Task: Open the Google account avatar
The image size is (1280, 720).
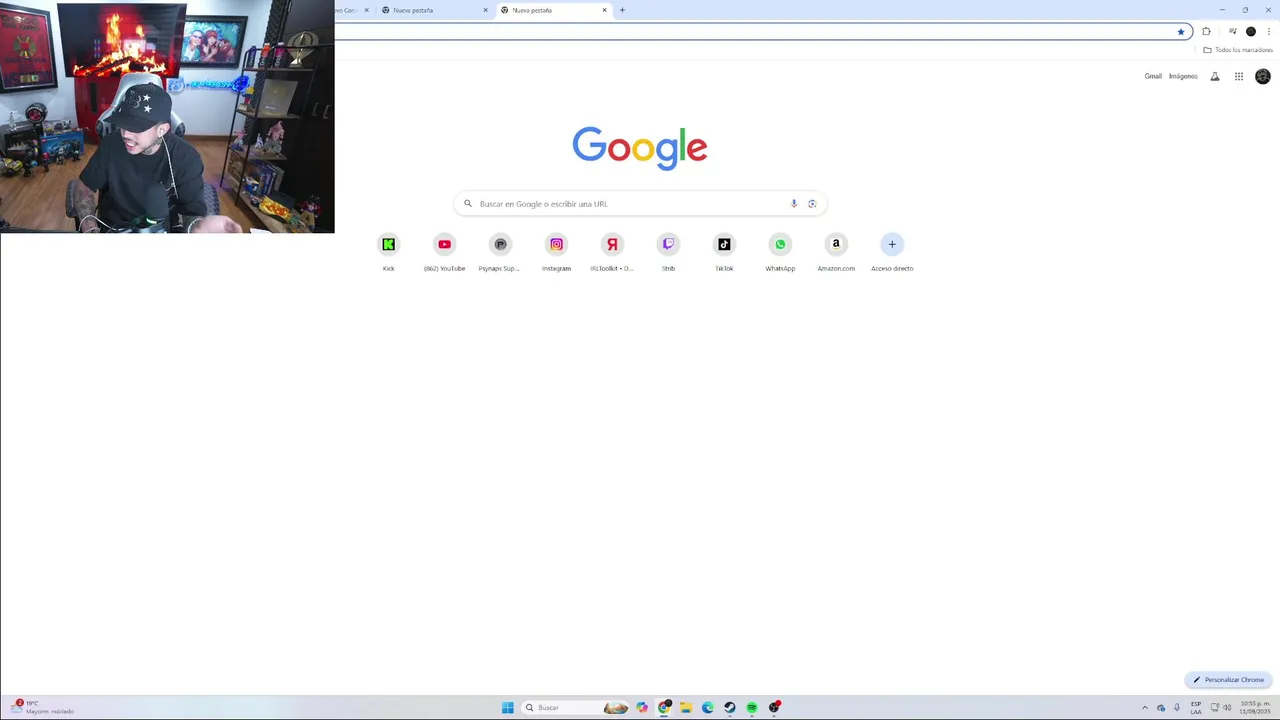Action: (1263, 76)
